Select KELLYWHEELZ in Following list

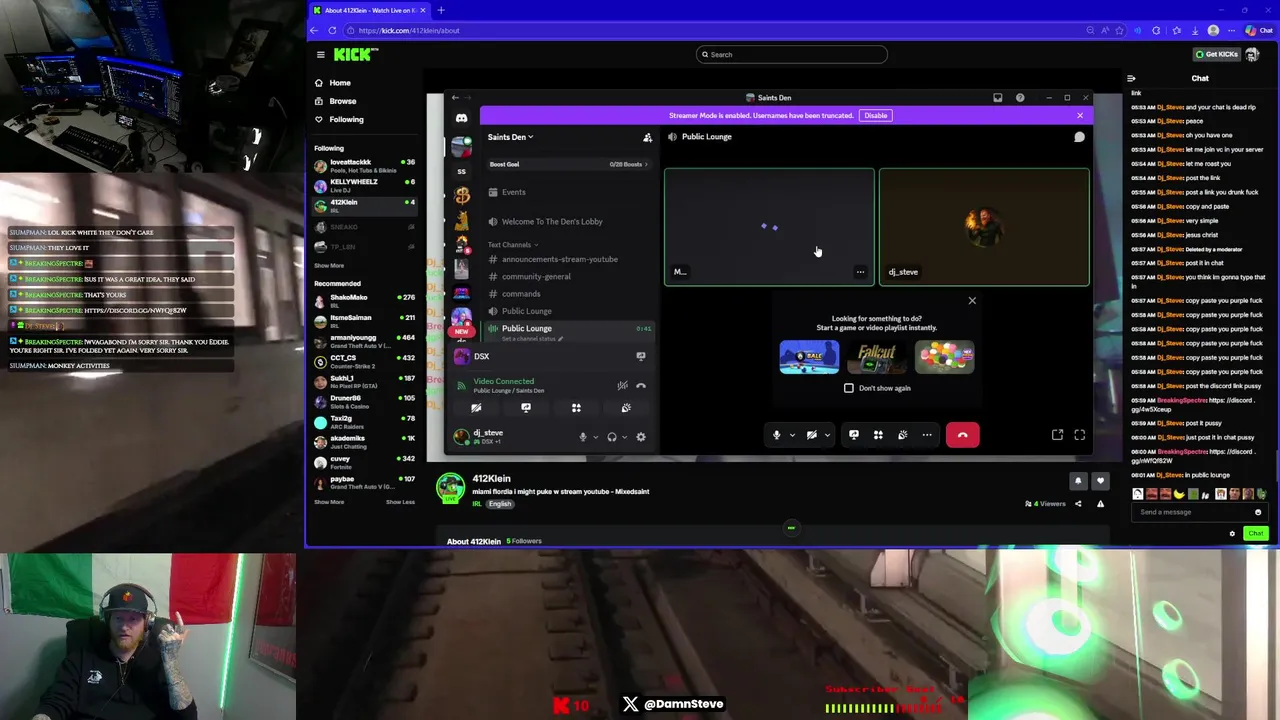364,186
